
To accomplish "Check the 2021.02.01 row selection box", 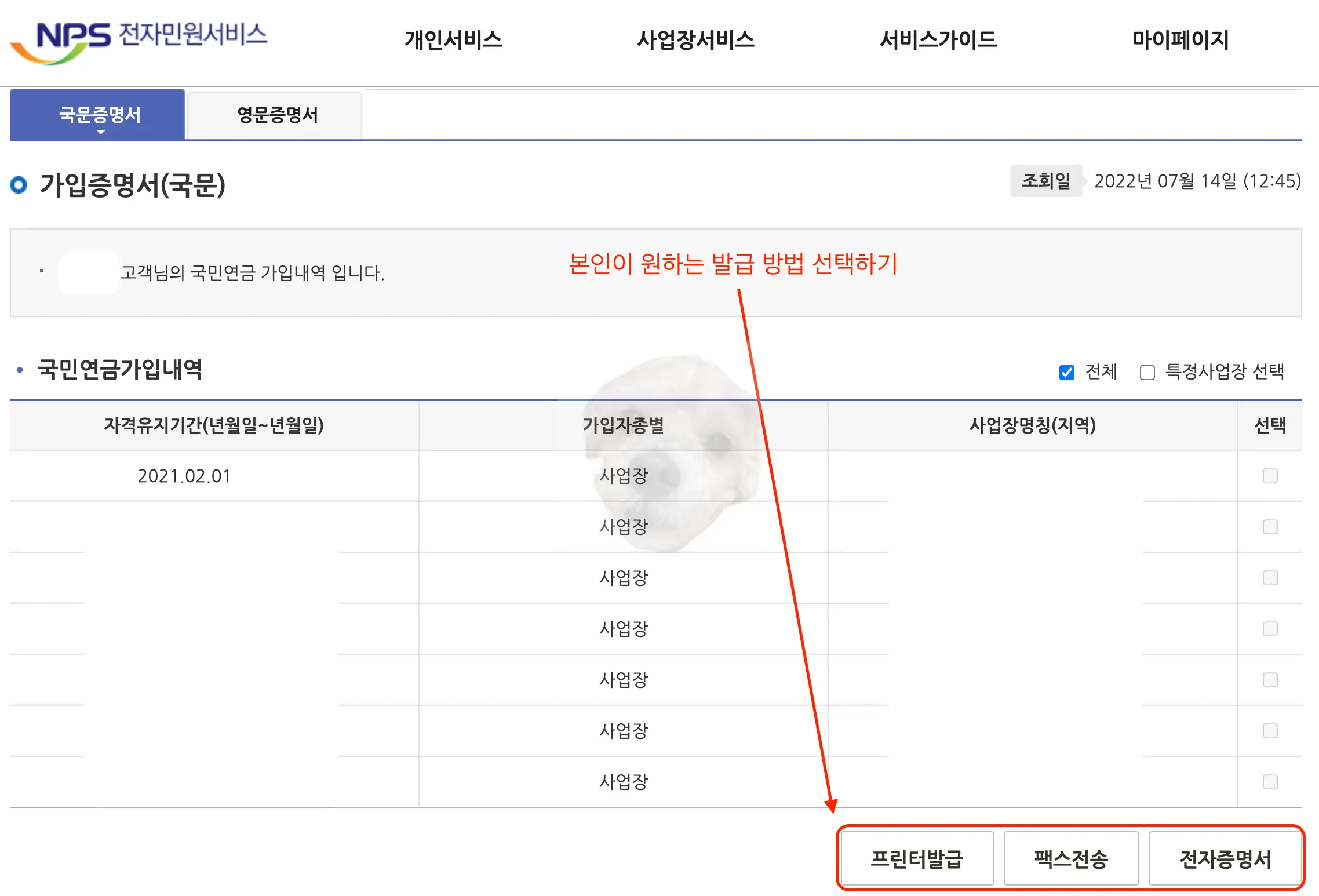I will tap(1270, 476).
